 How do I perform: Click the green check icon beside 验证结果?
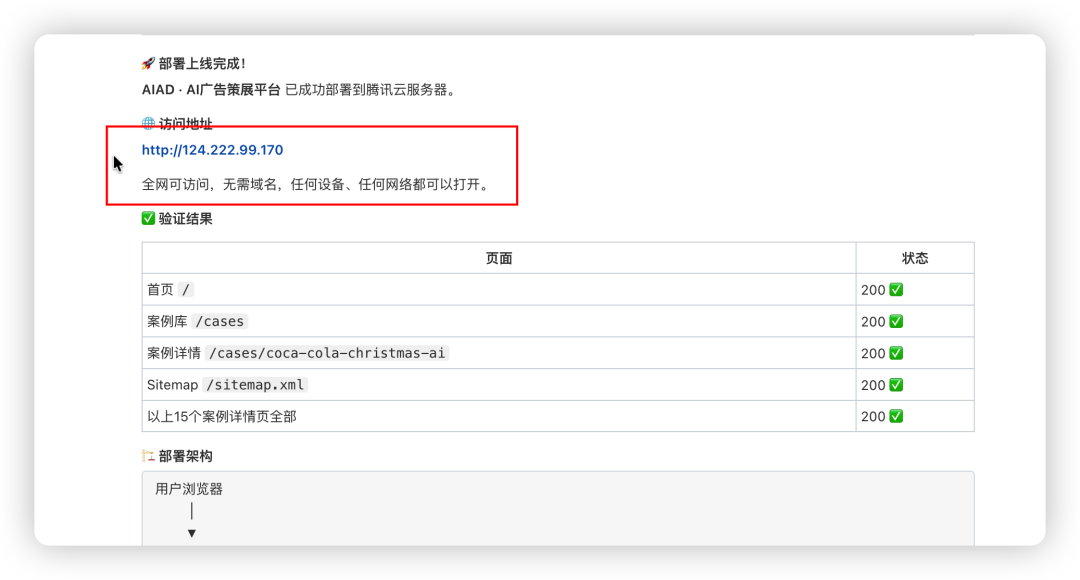coord(148,218)
